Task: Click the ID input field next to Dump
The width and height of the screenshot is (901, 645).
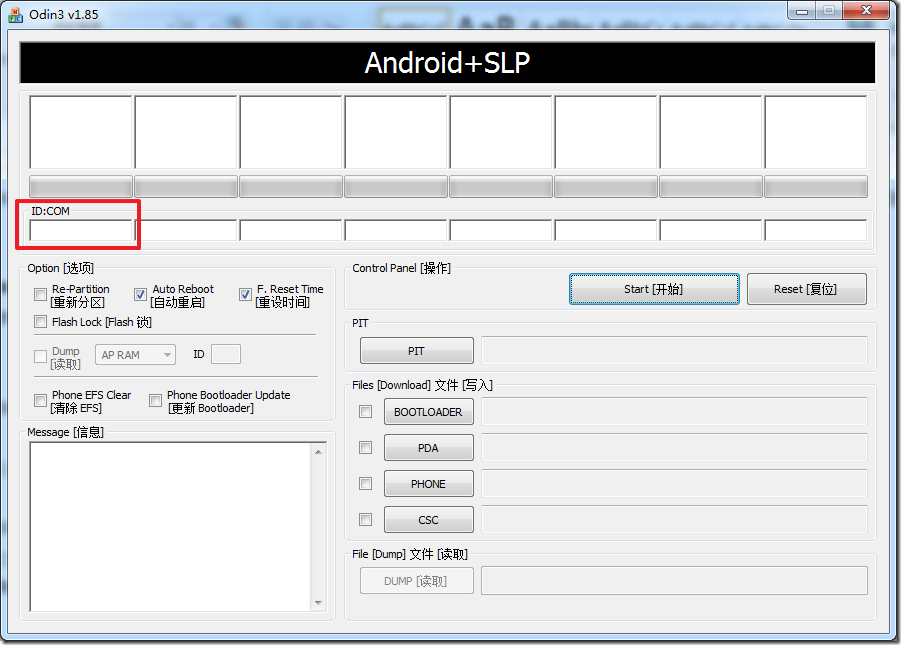Action: click(x=226, y=354)
